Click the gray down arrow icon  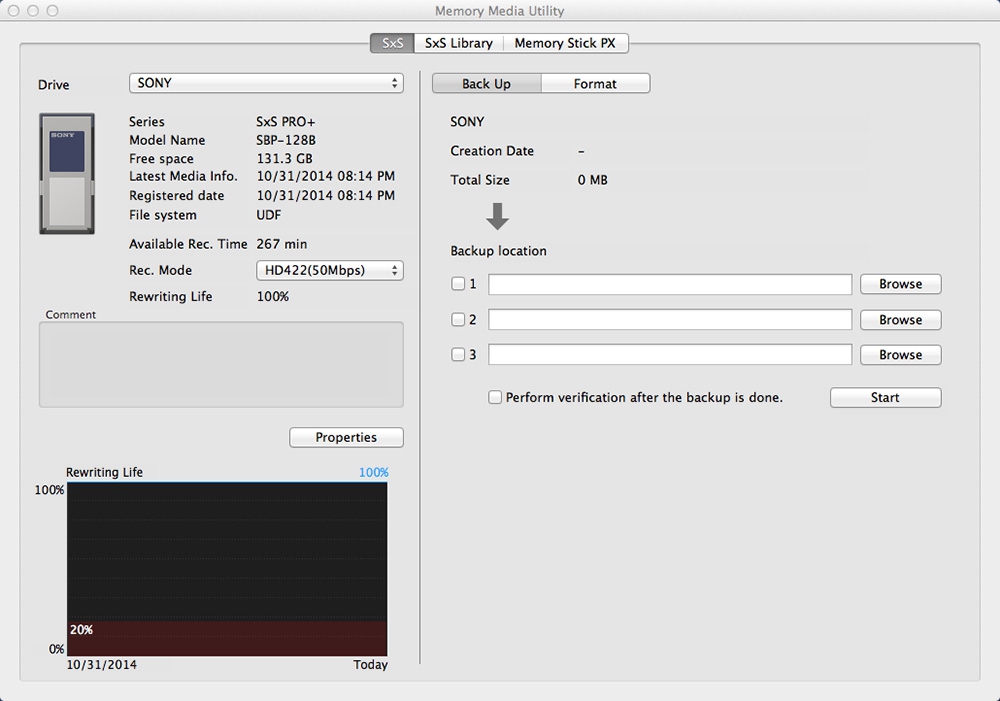tap(497, 217)
